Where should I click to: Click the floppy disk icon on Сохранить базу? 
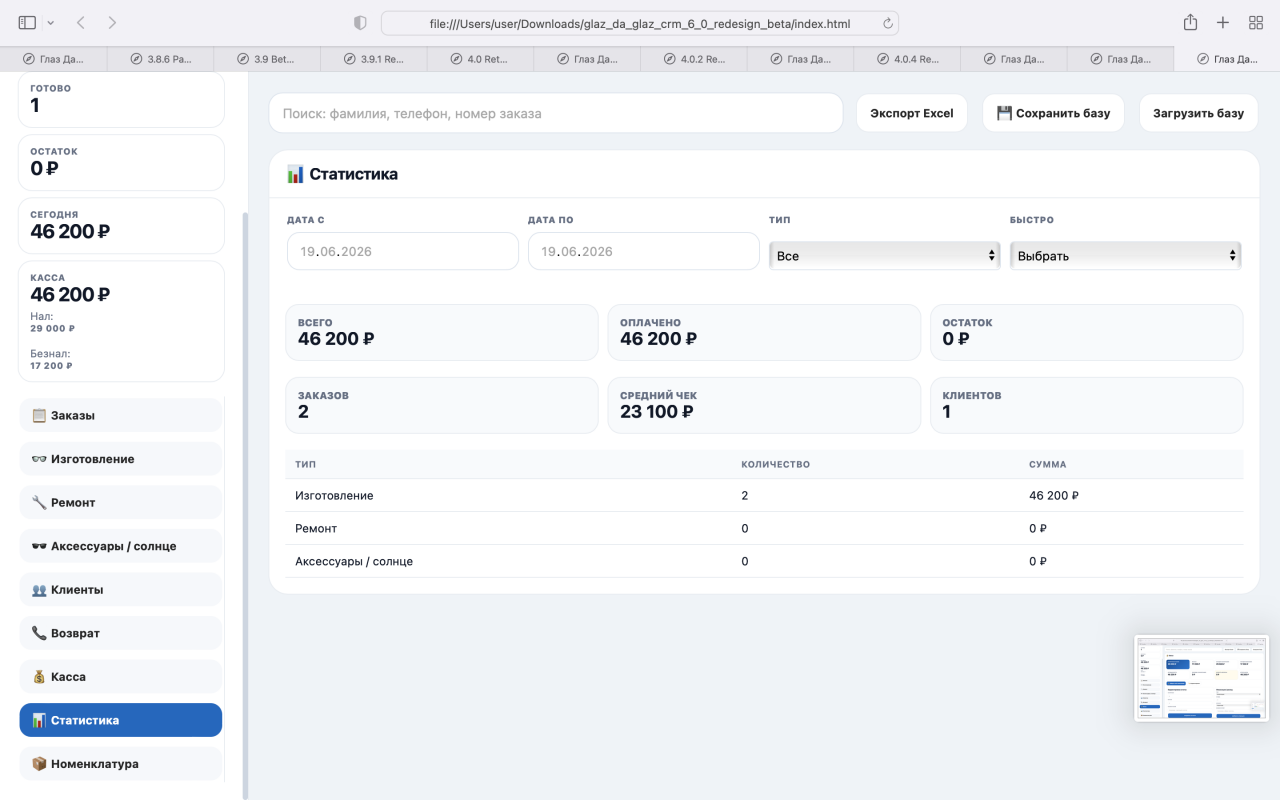[x=1005, y=113]
